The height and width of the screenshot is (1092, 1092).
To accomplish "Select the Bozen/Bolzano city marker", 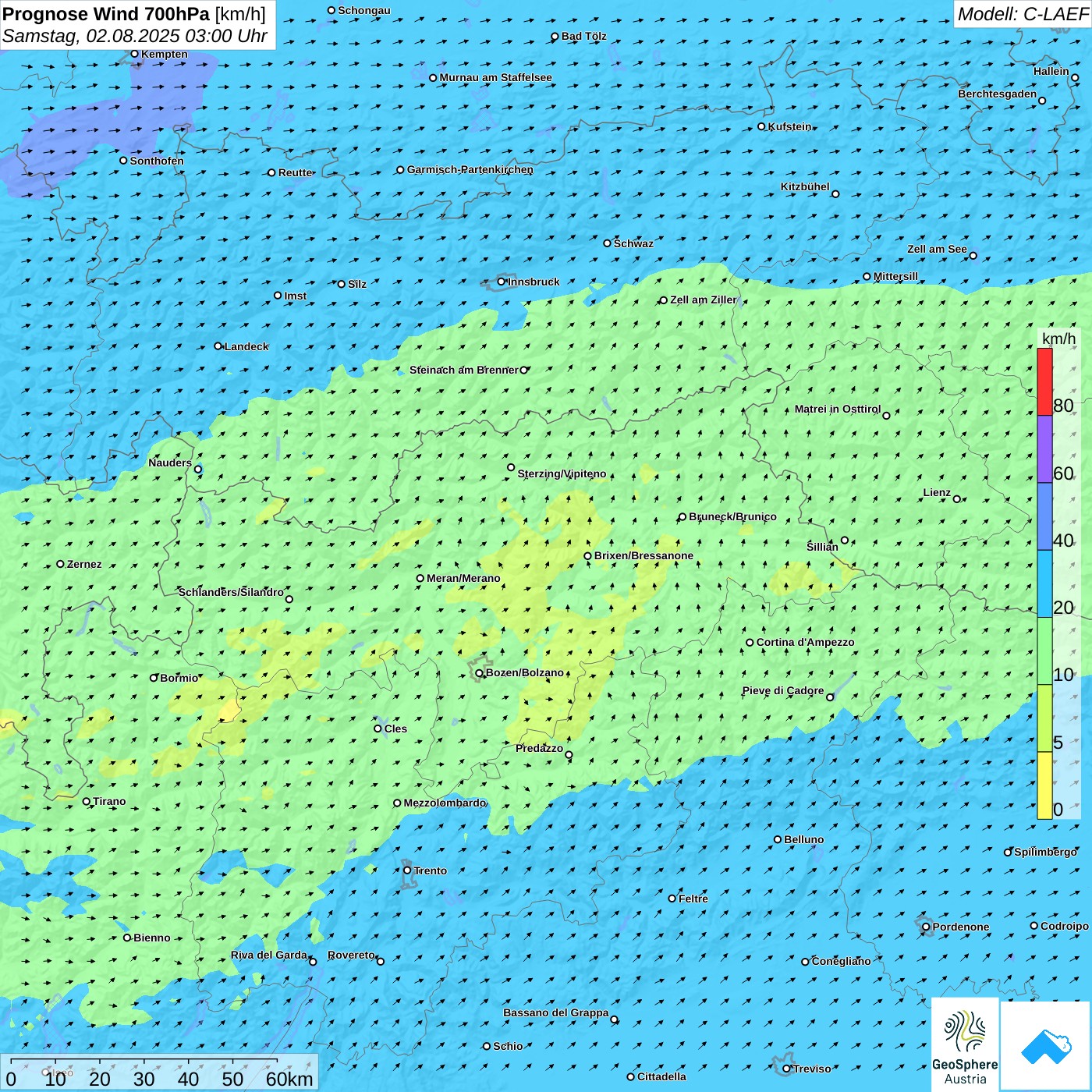I will coord(480,673).
